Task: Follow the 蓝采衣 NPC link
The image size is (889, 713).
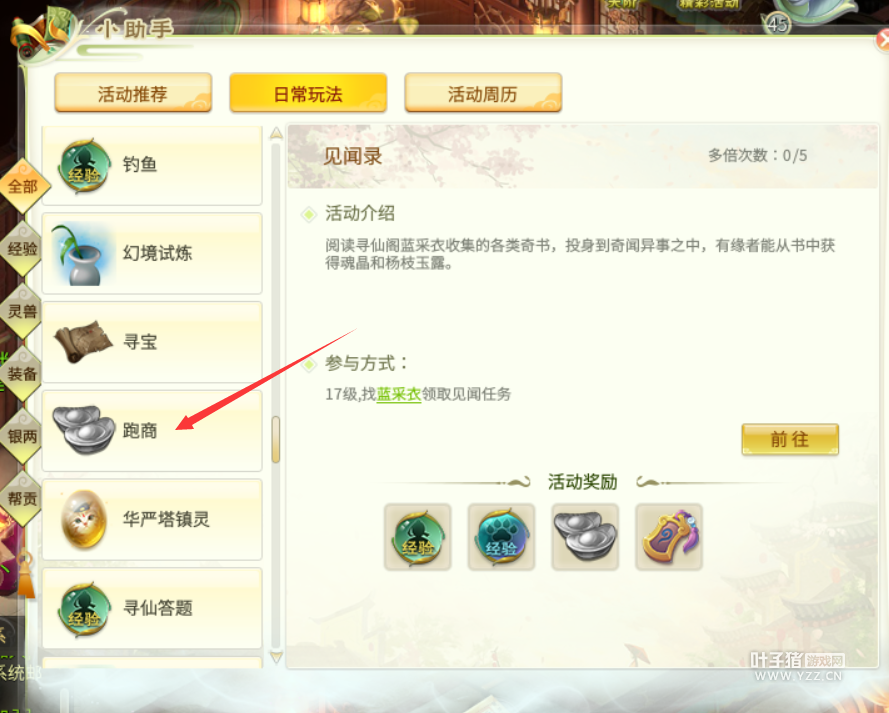Action: [399, 394]
